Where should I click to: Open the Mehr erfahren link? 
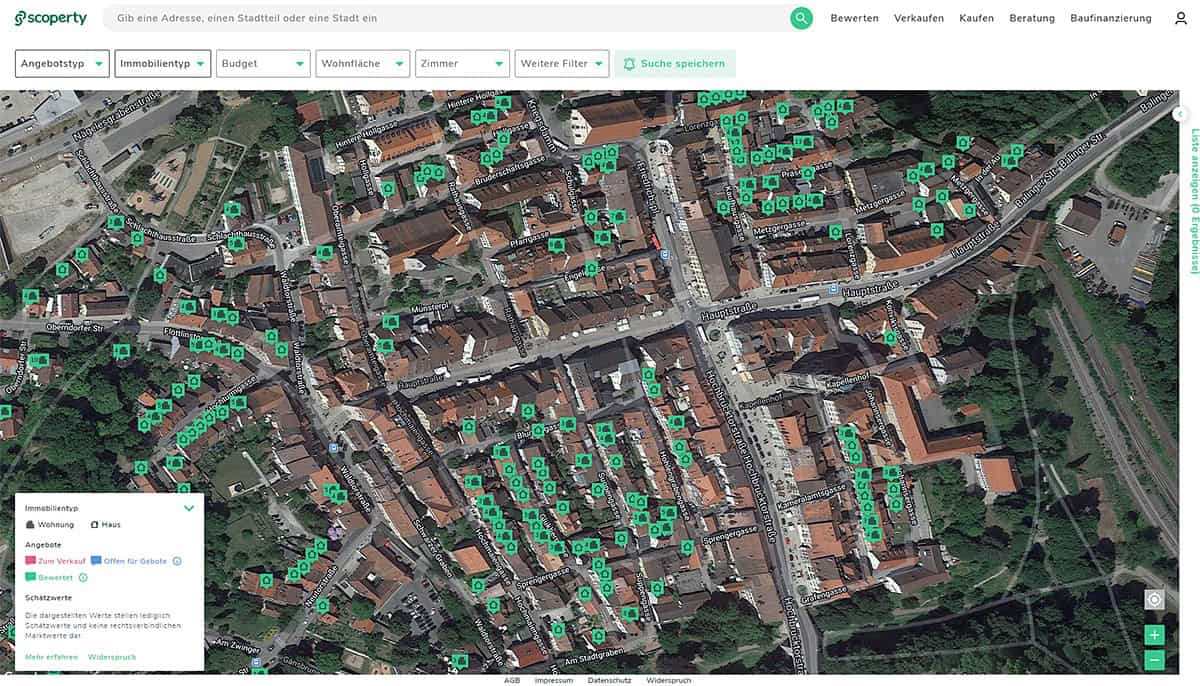pos(52,657)
